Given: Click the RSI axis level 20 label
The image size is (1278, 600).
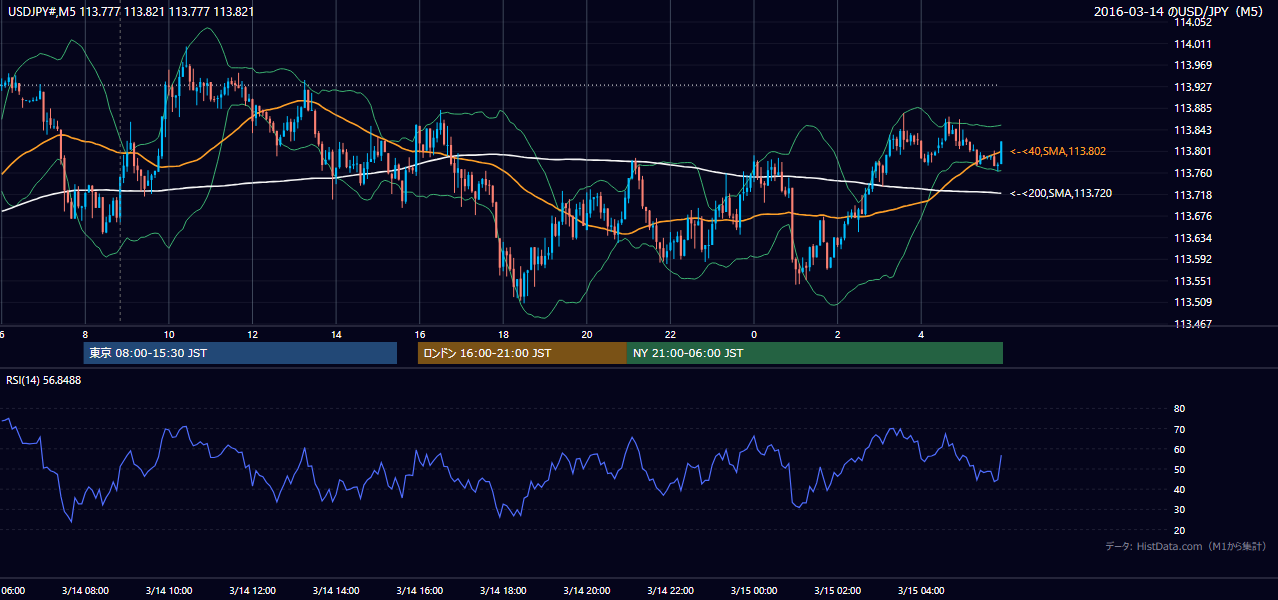Looking at the screenshot, I should click(1180, 530).
